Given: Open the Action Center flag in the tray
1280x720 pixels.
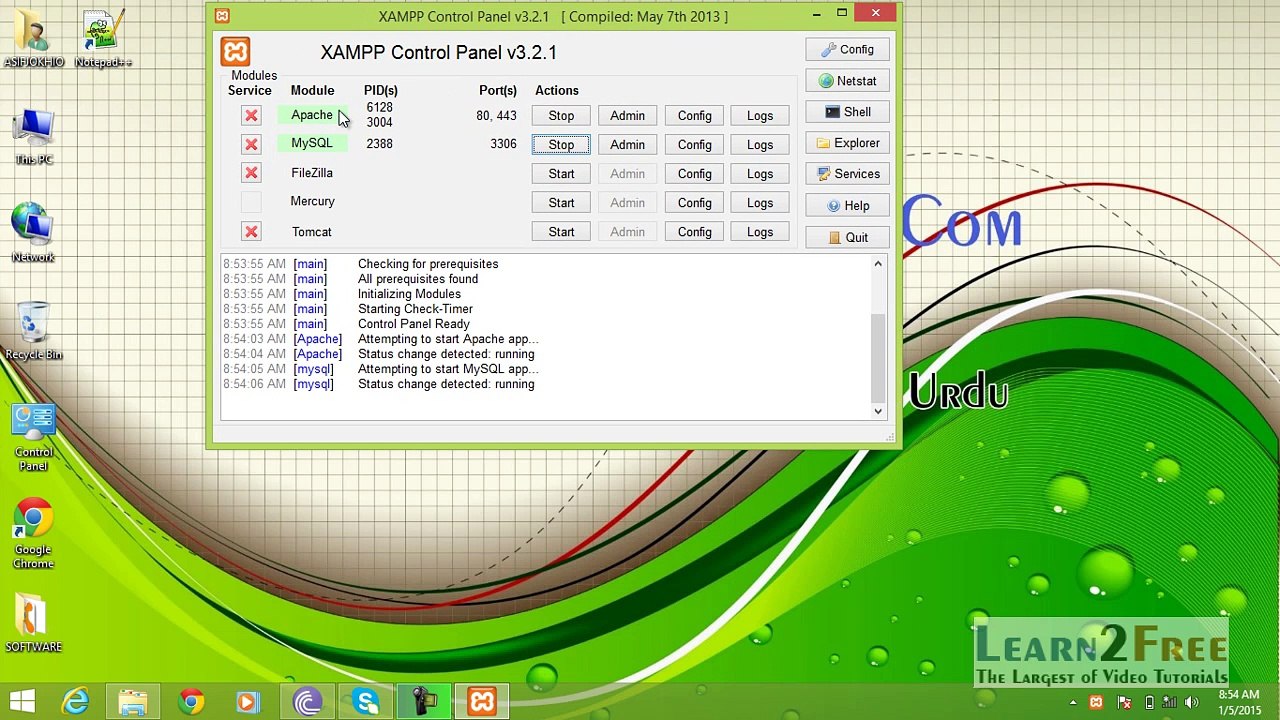Looking at the screenshot, I should (x=1125, y=703).
